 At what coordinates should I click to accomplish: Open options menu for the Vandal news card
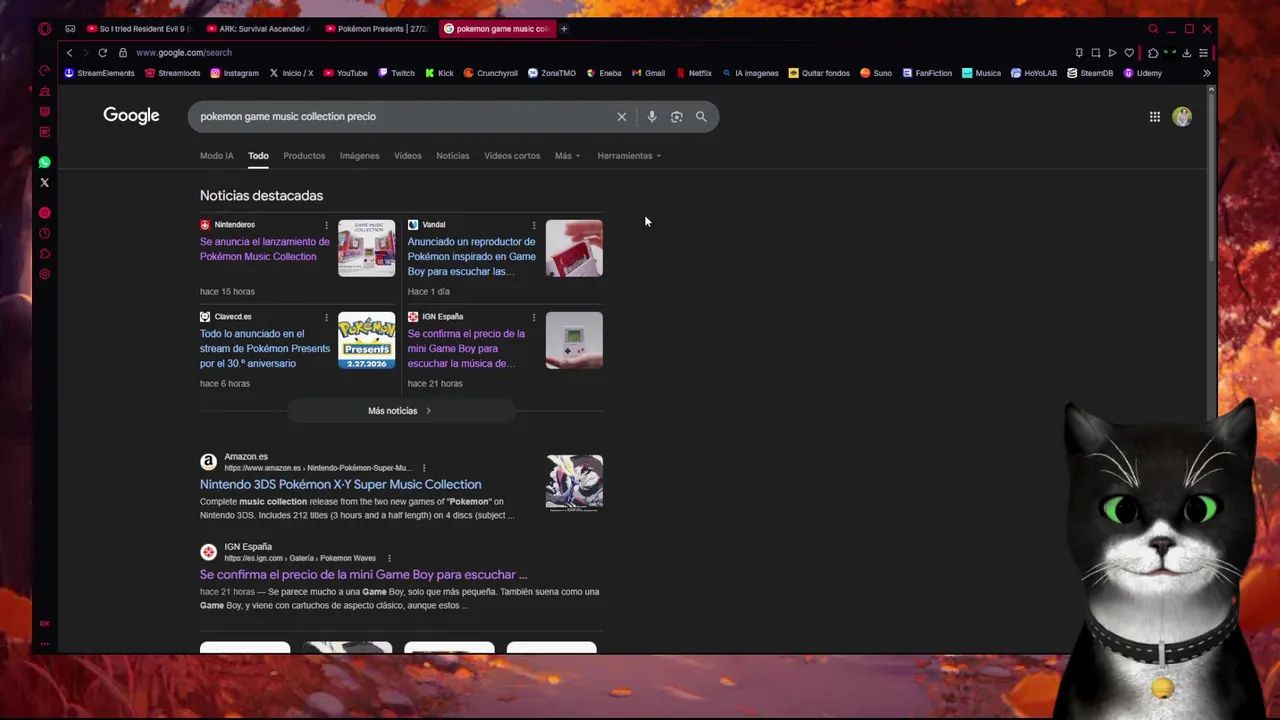click(534, 225)
